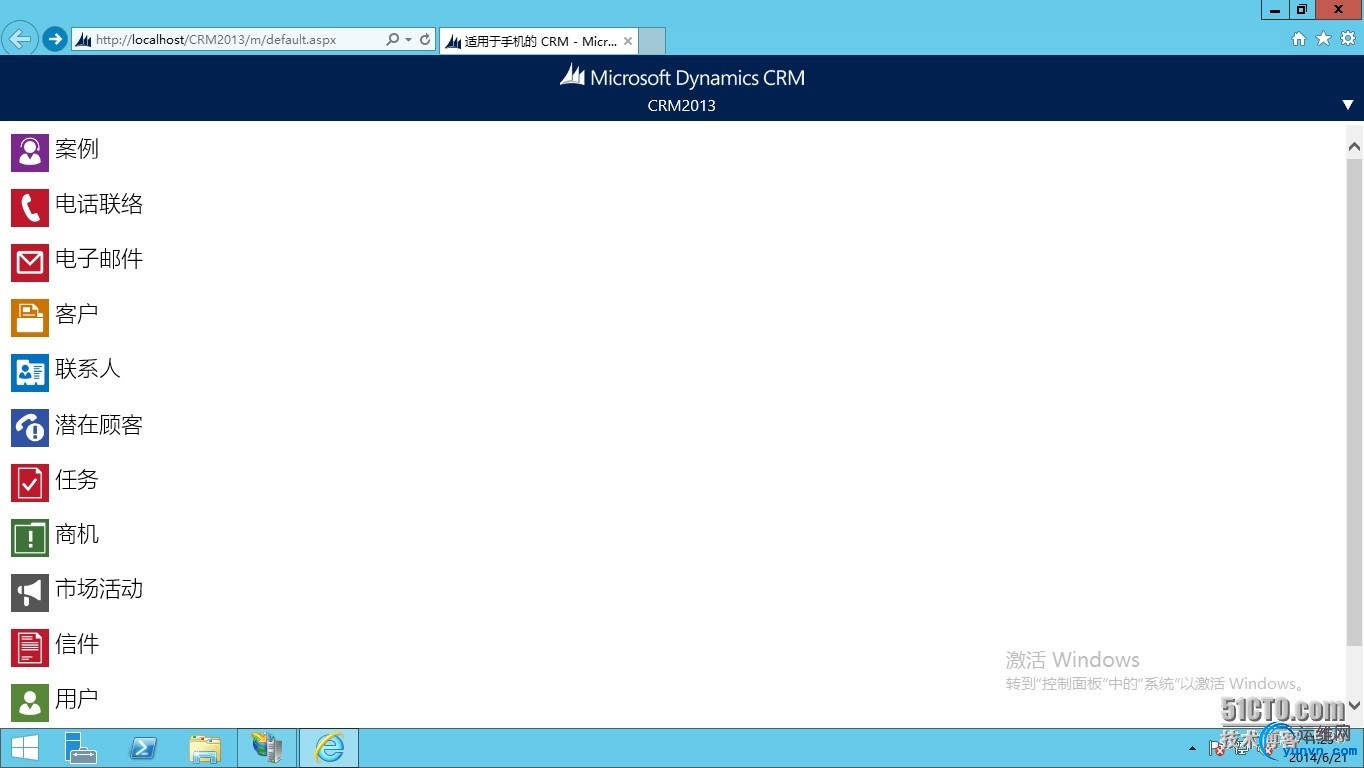Open the browser Home icon
The width and height of the screenshot is (1364, 768).
coord(1299,39)
